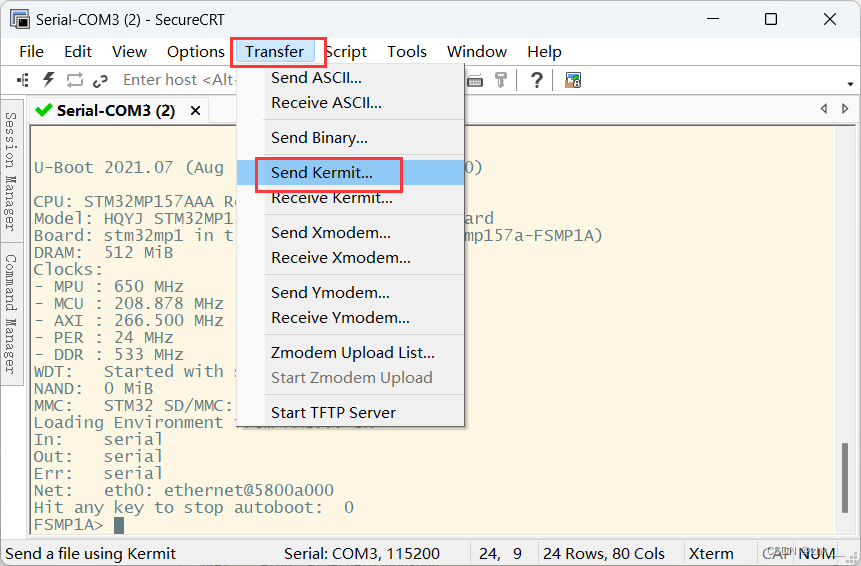
Task: Choose Send Binary... menu entry
Action: pyautogui.click(x=350, y=138)
